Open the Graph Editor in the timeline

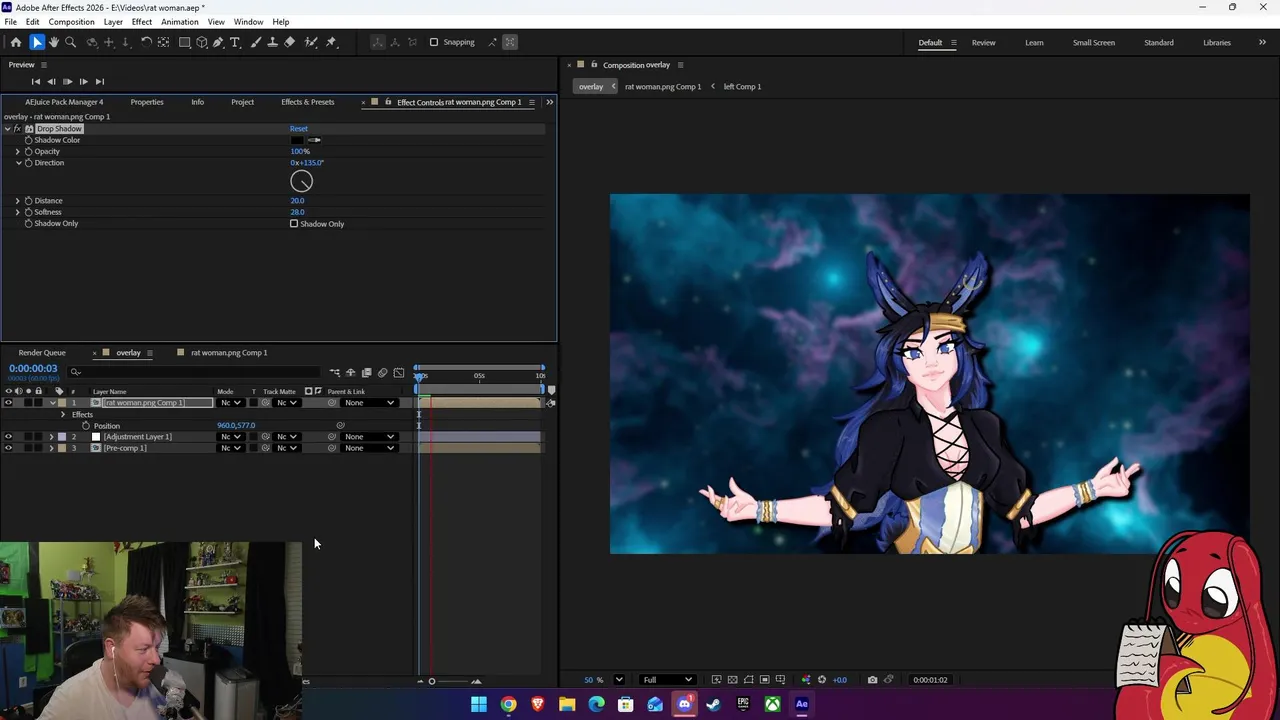399,373
